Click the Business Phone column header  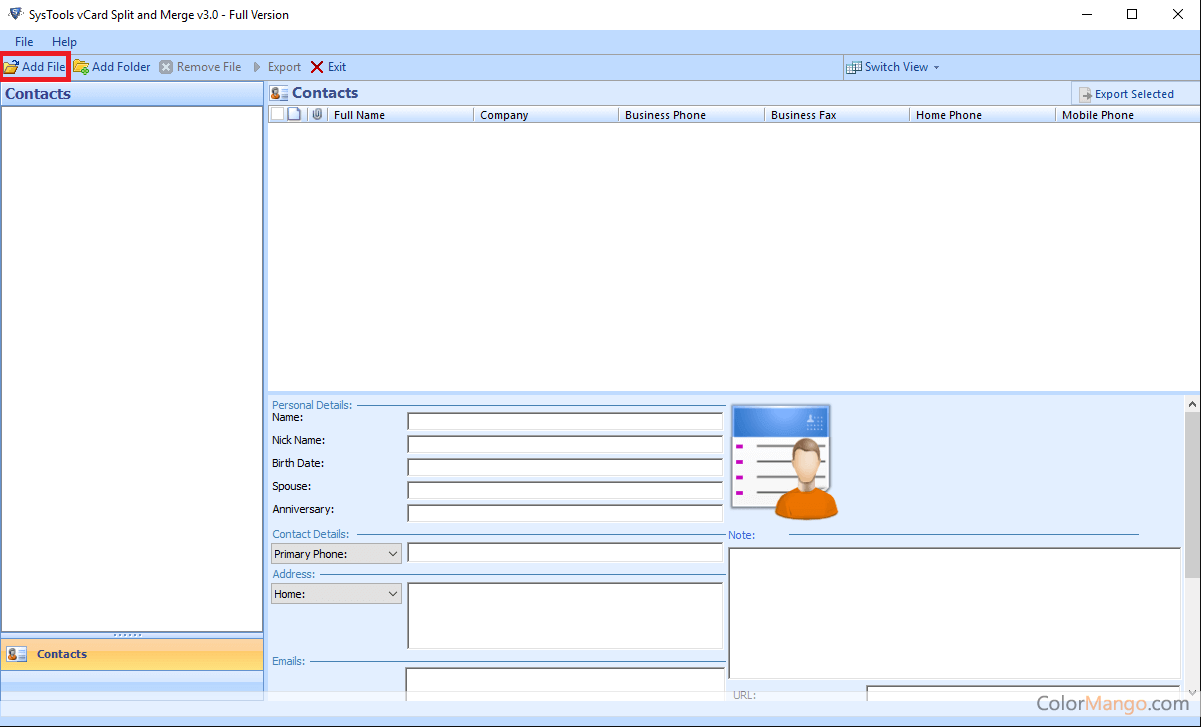(x=691, y=115)
